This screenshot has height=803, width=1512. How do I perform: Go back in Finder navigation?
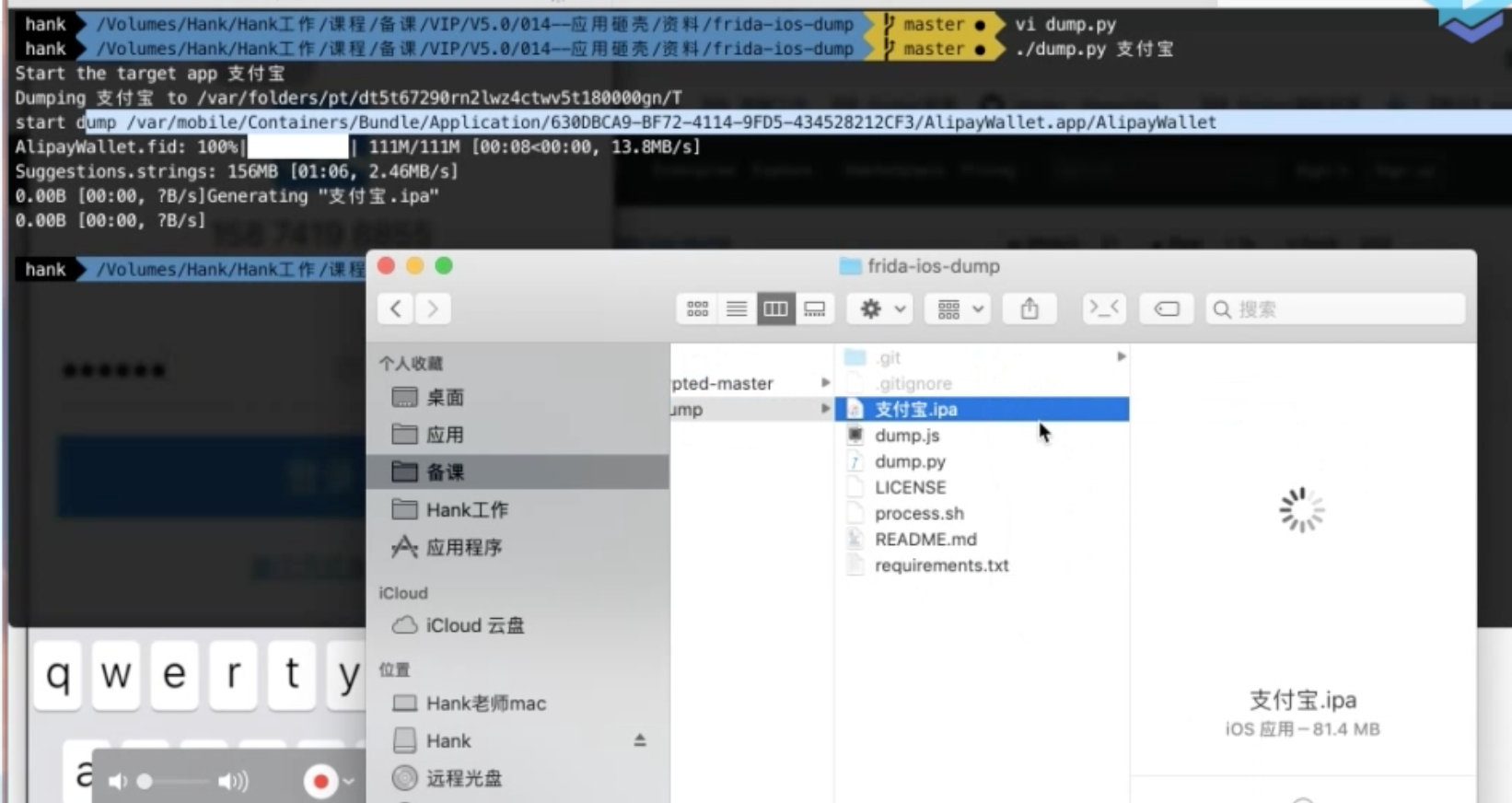396,309
